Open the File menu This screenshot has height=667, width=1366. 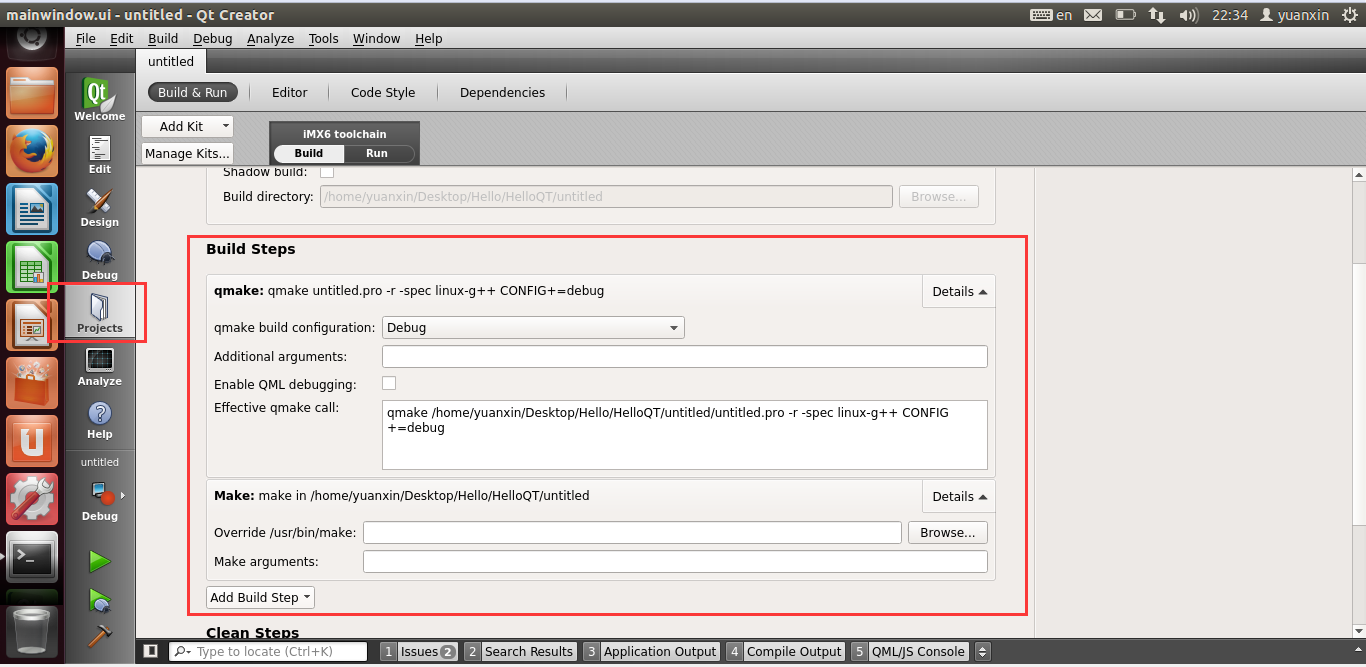(x=86, y=38)
